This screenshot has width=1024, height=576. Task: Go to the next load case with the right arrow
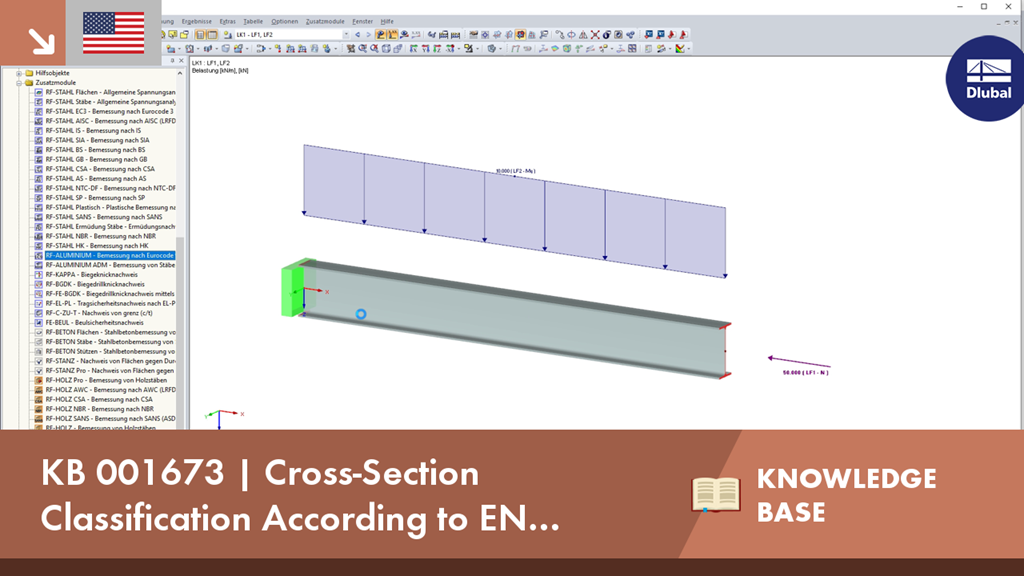(368, 35)
